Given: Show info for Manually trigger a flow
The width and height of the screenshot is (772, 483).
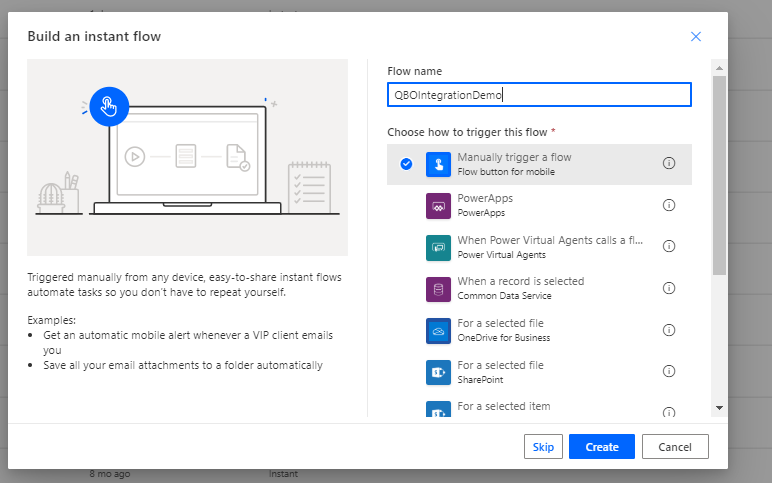Looking at the screenshot, I should [669, 163].
